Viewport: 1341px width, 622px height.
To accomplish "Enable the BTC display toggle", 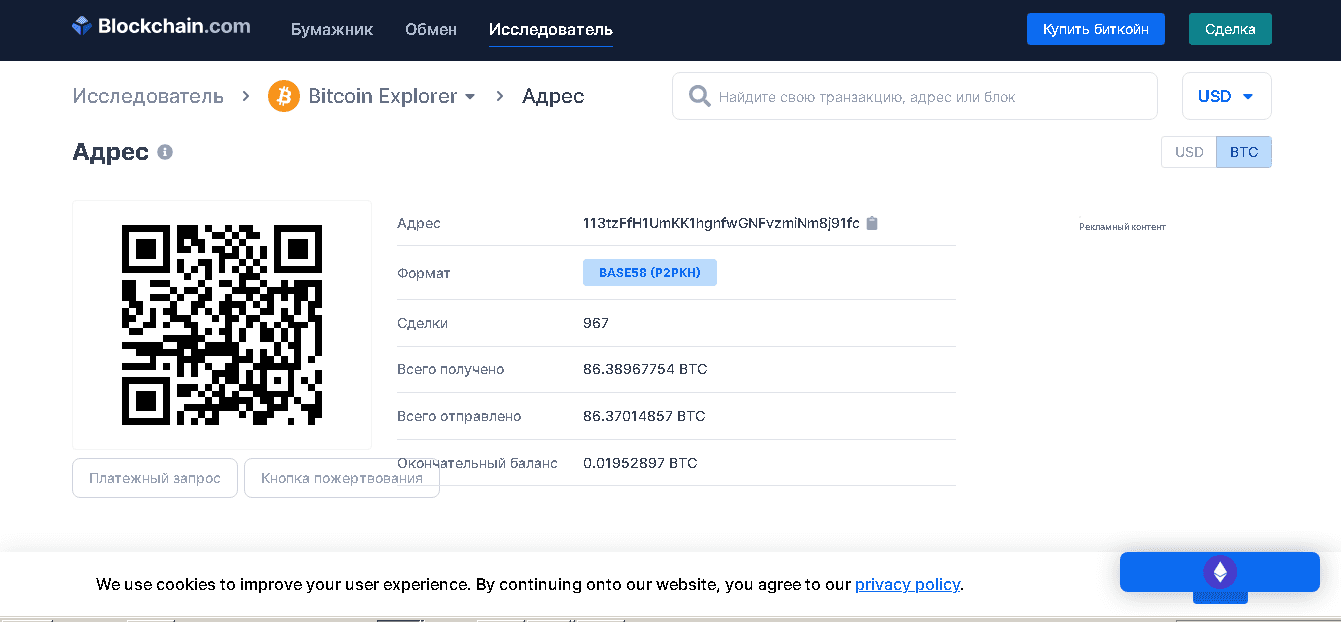I will pos(1243,151).
